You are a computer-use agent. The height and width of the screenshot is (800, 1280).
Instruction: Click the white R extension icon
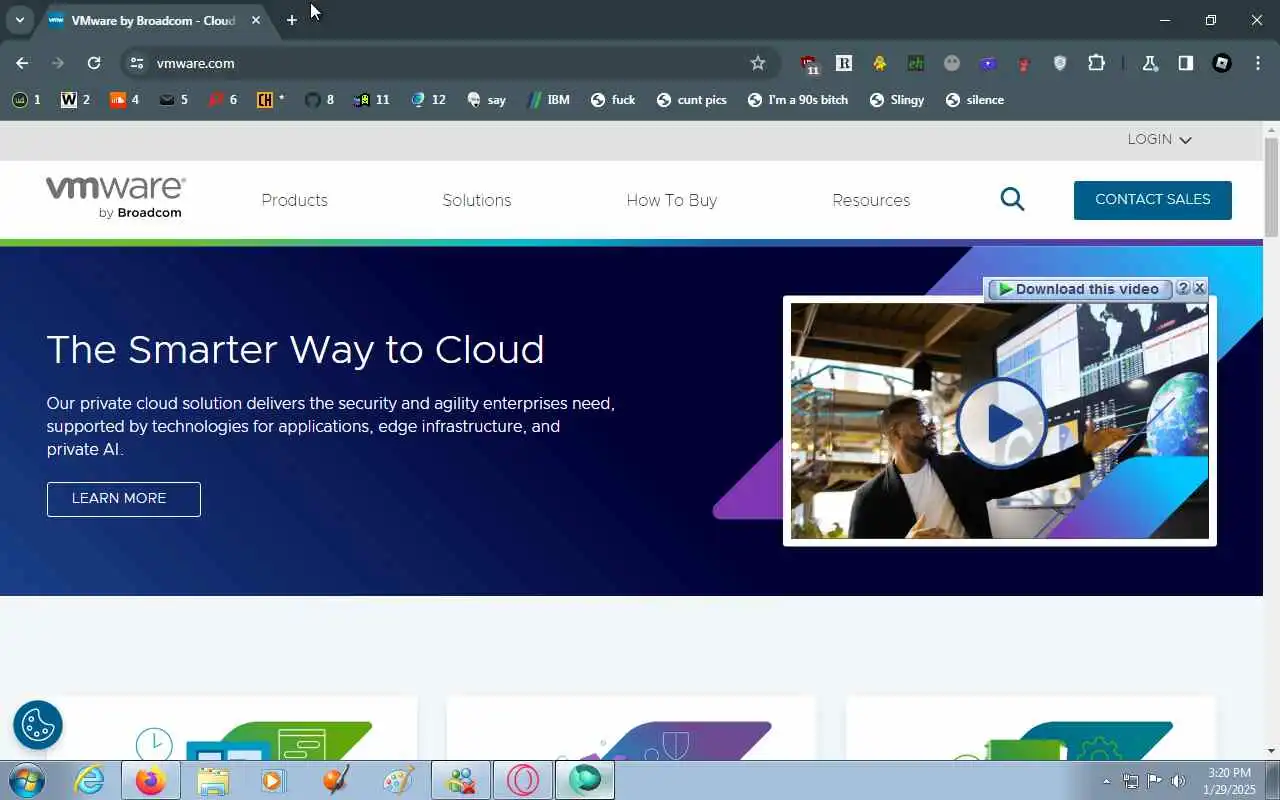(843, 63)
